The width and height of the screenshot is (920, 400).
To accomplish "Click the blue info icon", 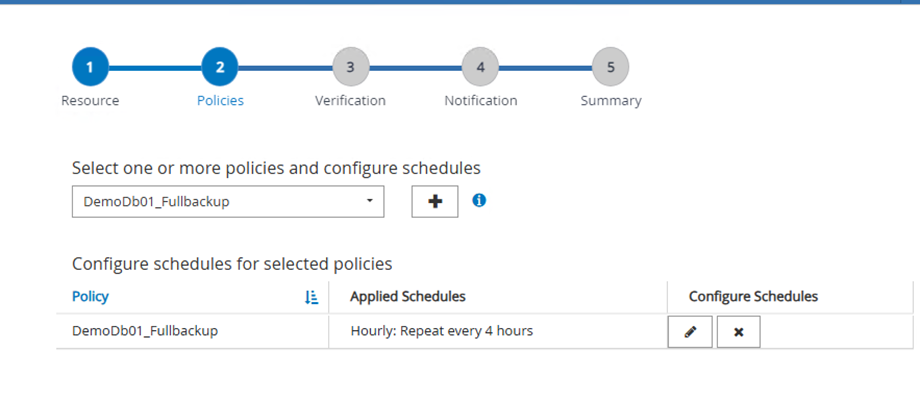I will (479, 200).
